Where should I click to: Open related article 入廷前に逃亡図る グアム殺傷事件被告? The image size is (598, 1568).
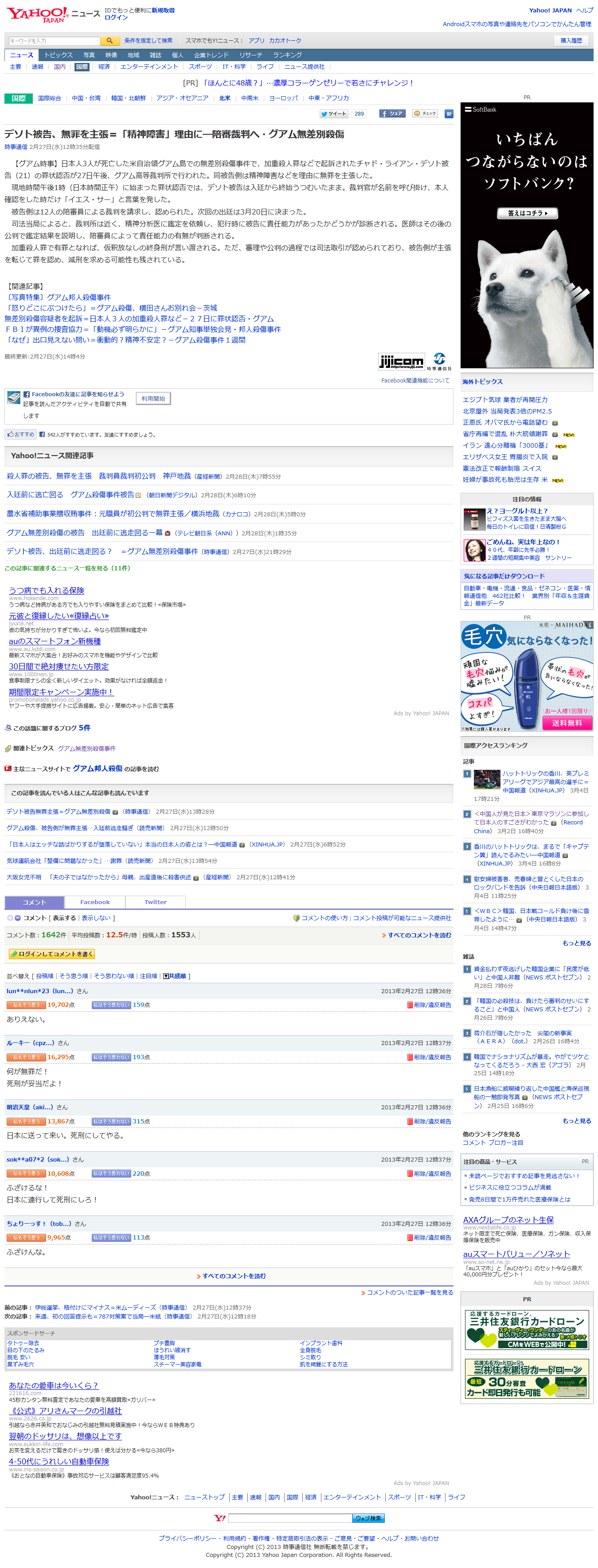pyautogui.click(x=70, y=495)
